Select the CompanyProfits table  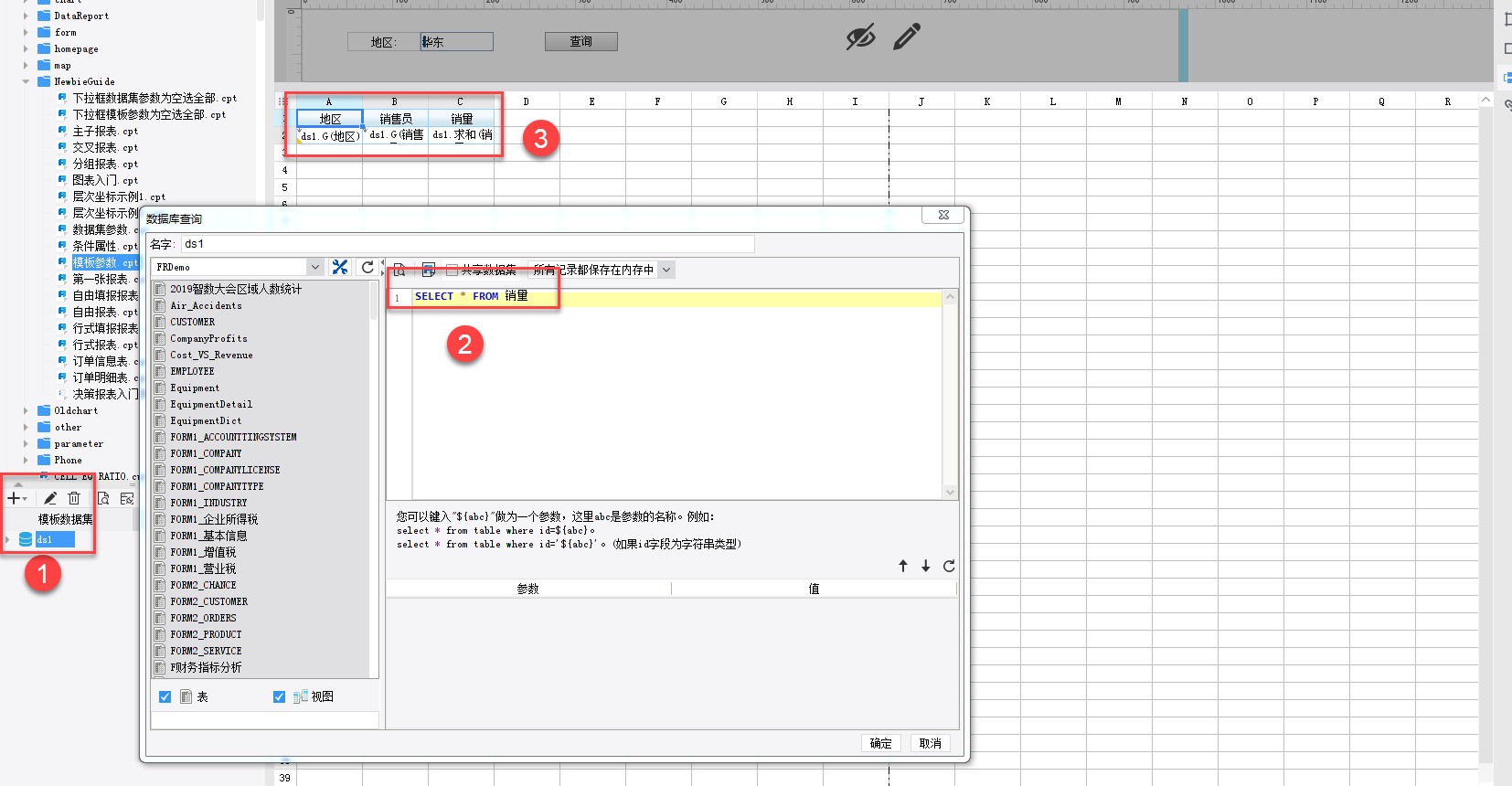(x=208, y=338)
